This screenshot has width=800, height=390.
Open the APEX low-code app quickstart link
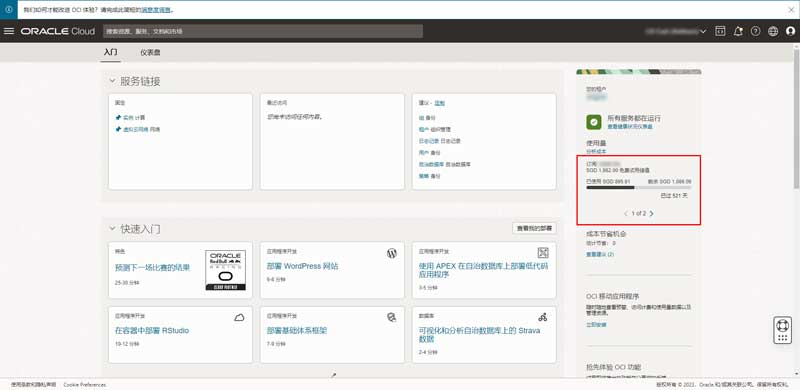coord(483,270)
